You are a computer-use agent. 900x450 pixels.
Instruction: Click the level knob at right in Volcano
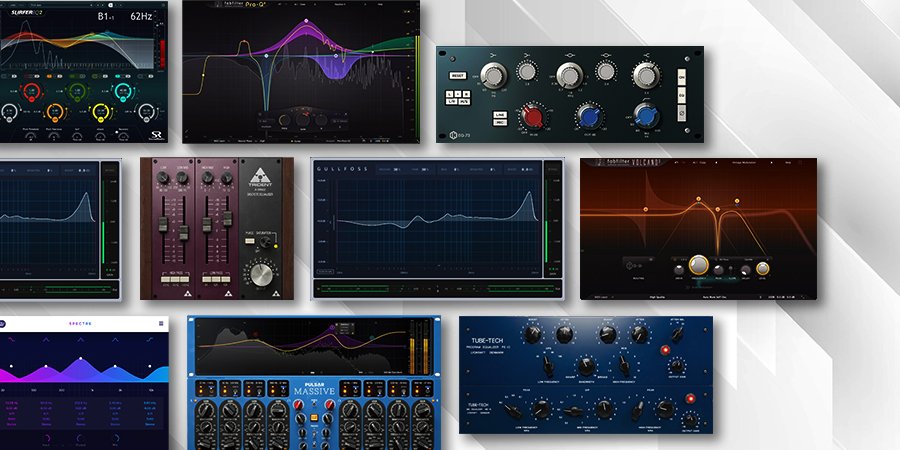[763, 269]
